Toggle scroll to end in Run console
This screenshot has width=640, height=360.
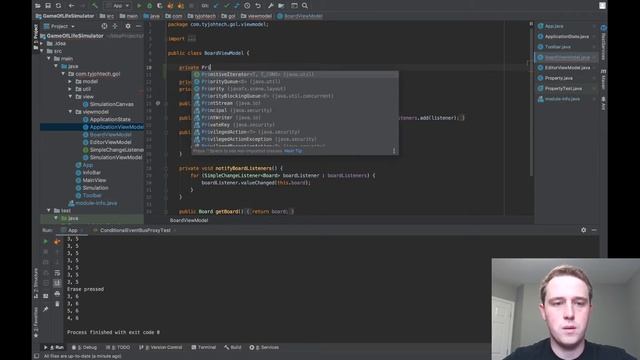point(57,283)
